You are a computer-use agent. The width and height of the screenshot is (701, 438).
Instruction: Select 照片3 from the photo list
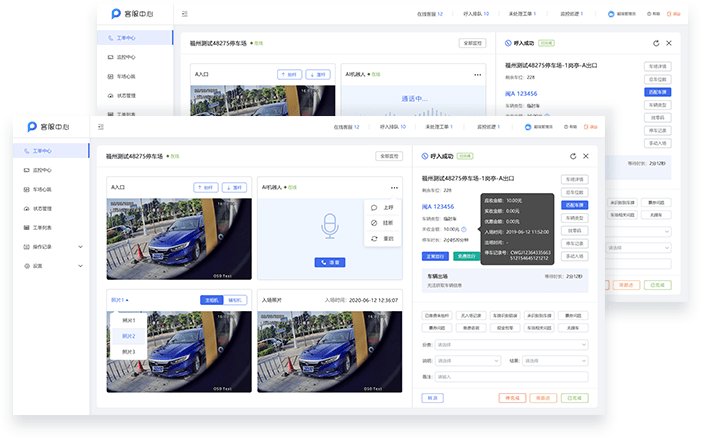(x=128, y=352)
